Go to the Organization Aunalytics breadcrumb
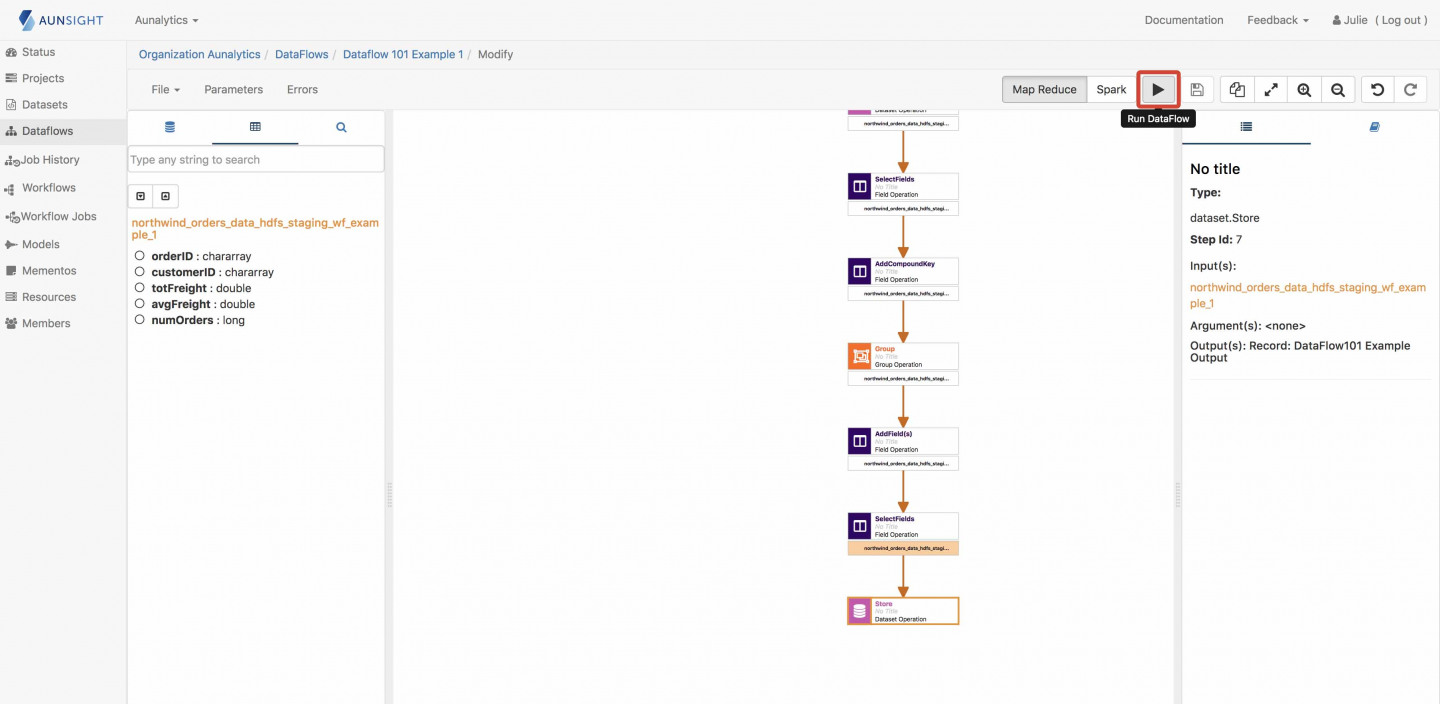 tap(199, 54)
